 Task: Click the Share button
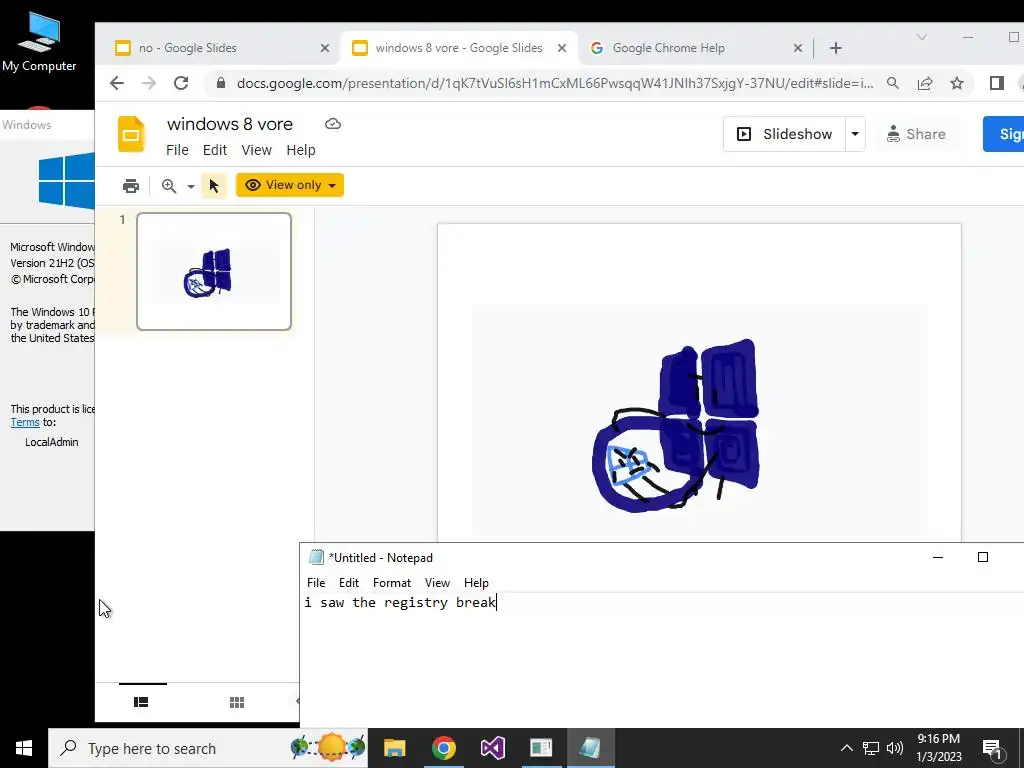point(916,134)
